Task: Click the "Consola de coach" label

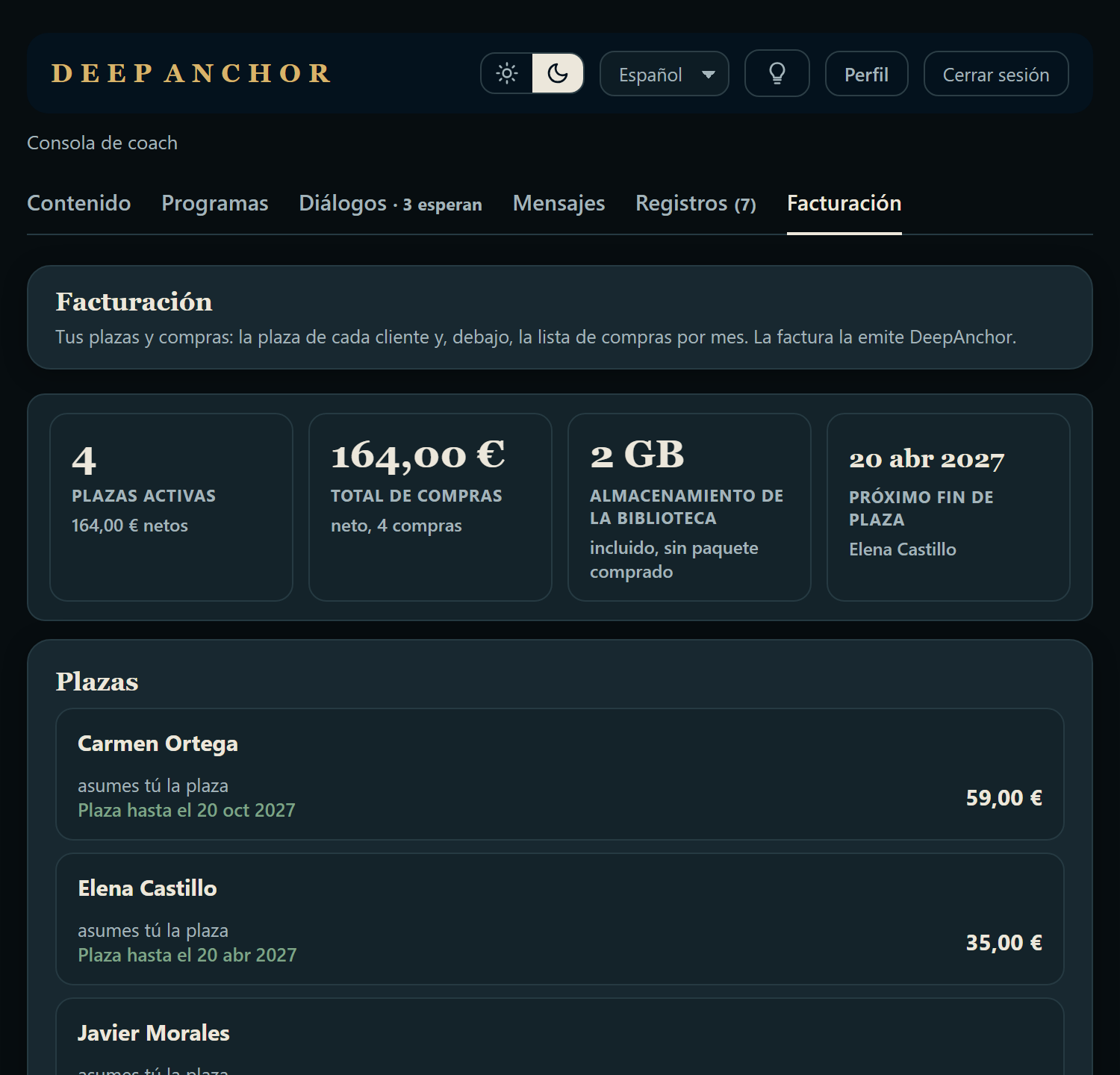Action: 102,143
